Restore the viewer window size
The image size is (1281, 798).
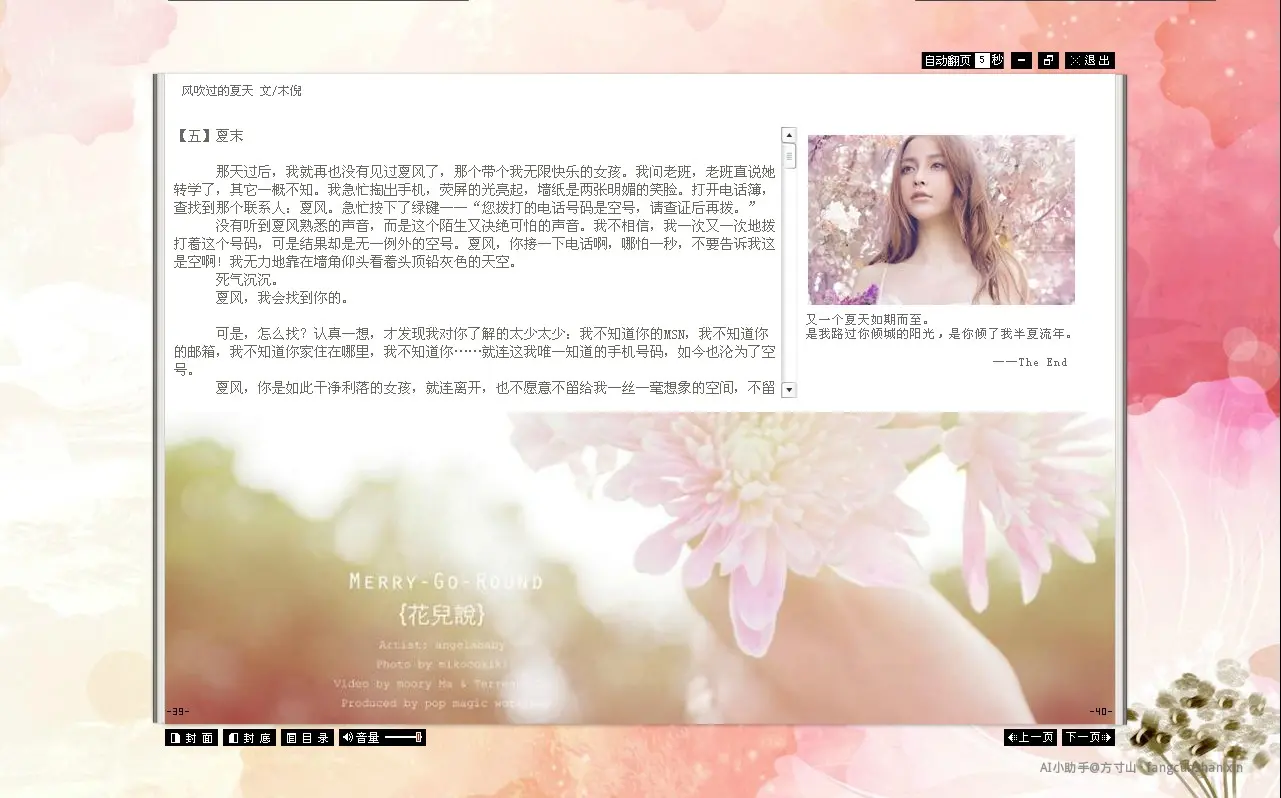click(x=1048, y=61)
